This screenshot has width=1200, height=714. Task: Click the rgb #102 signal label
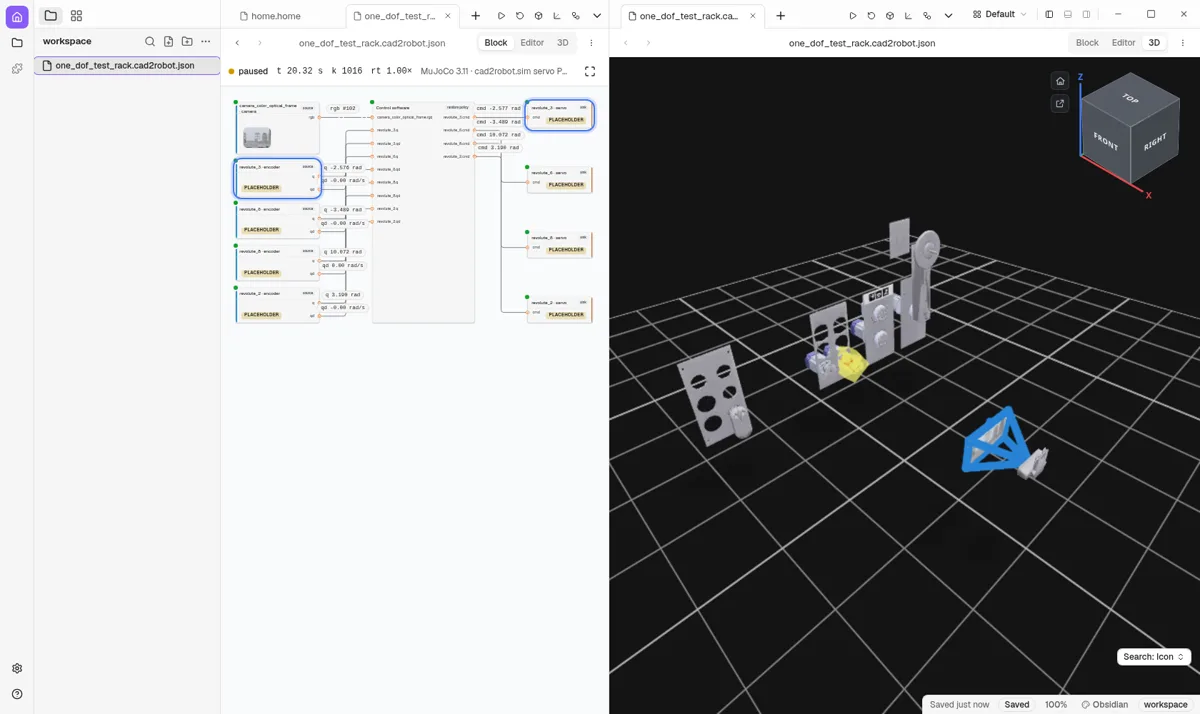tap(343, 108)
